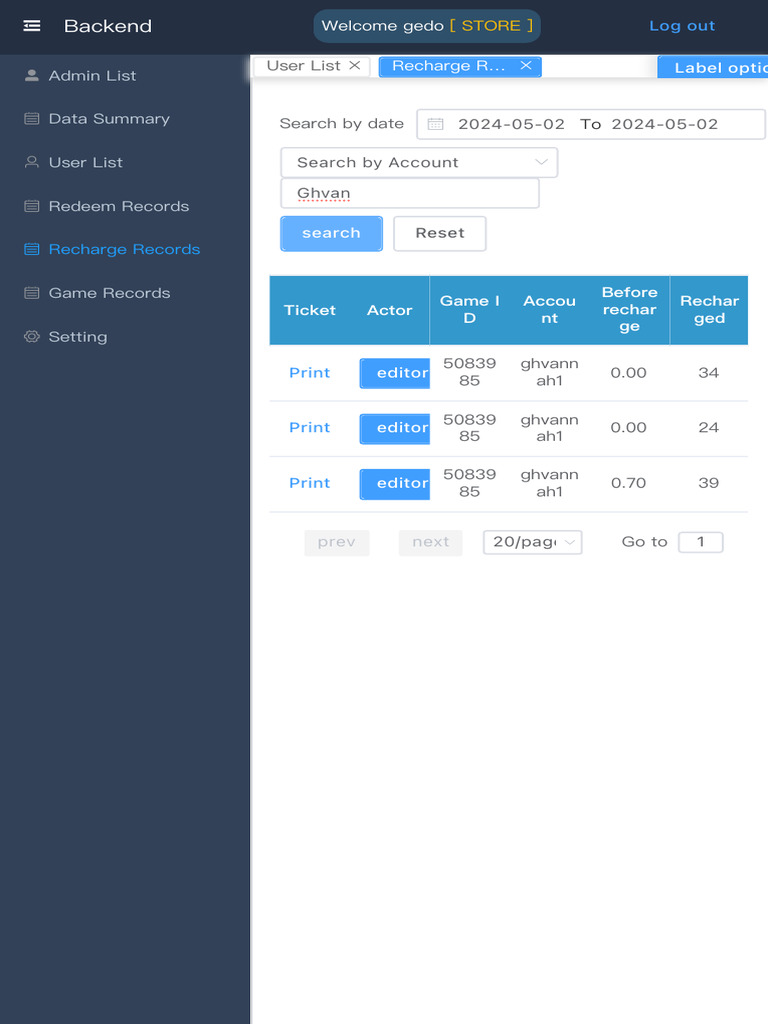Click the Recharged value 24
Image resolution: width=768 pixels, height=1024 pixels.
coord(709,428)
